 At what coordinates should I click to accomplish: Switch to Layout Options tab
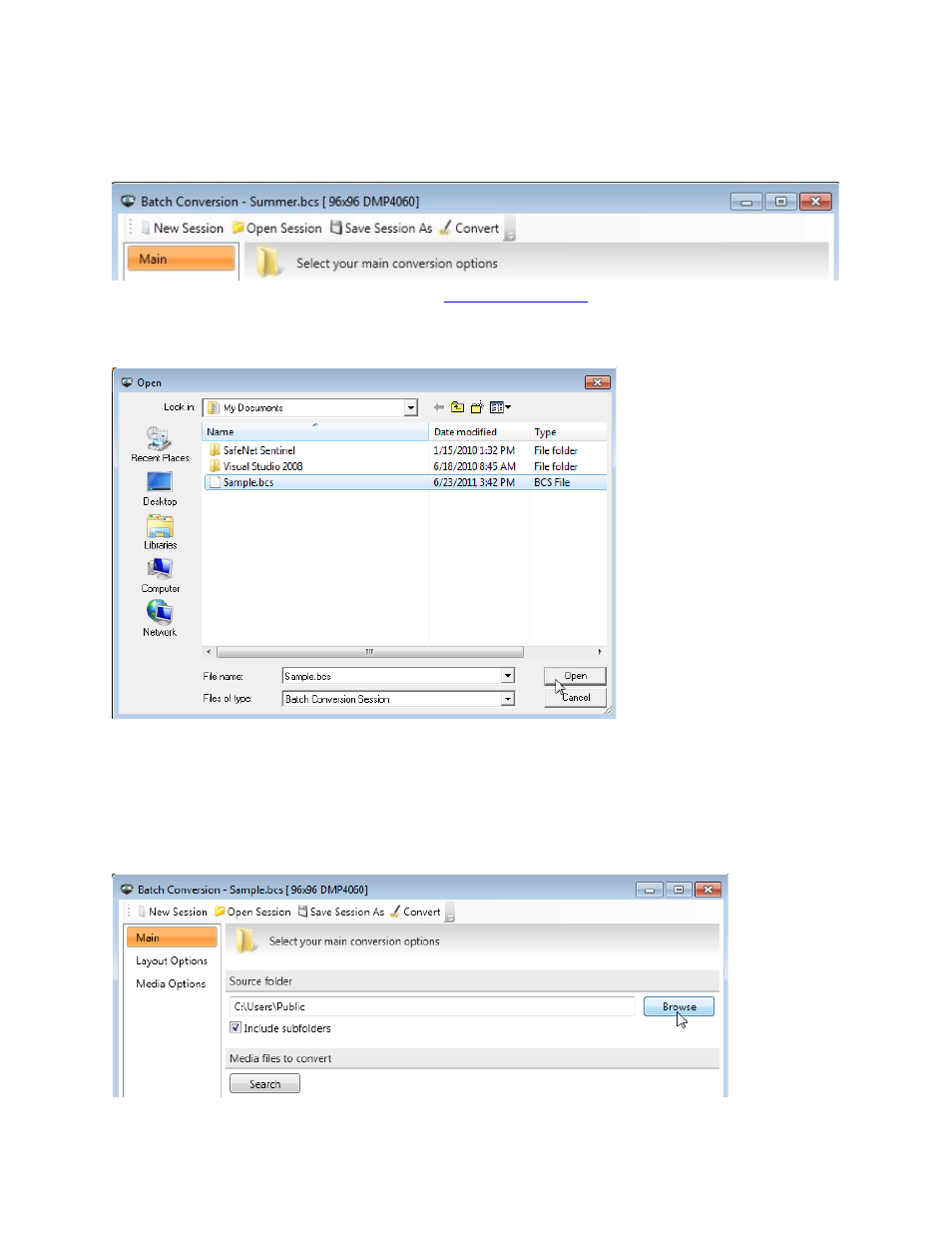tap(172, 960)
